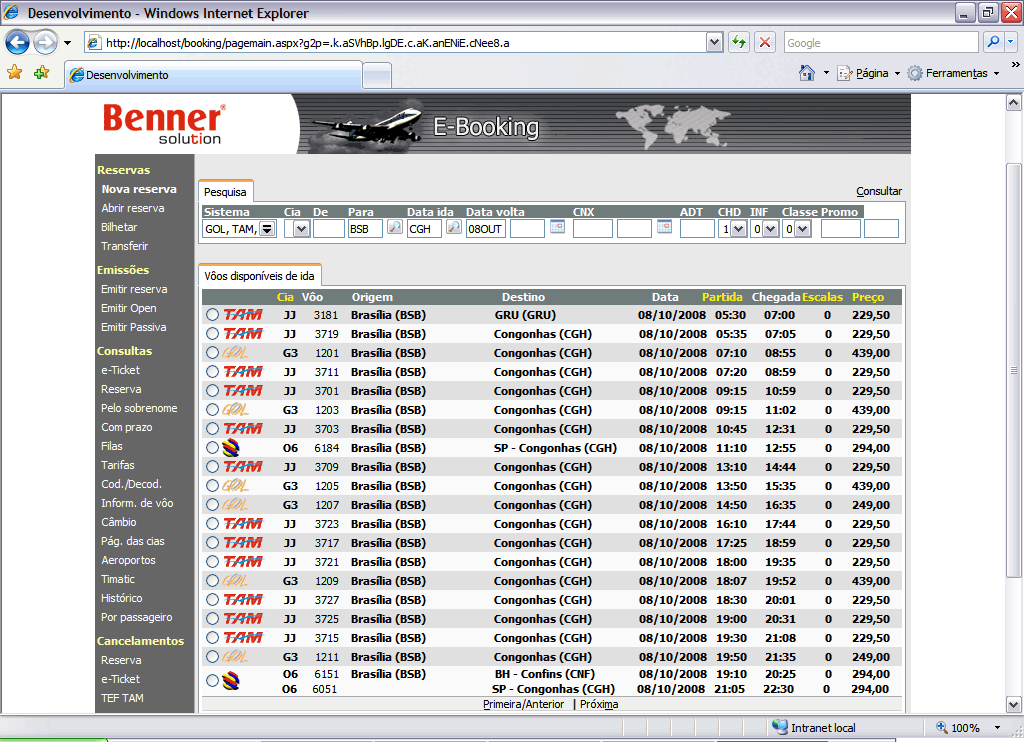Click the airline logo on flight 6151 row
This screenshot has height=742, width=1024.
pyautogui.click(x=231, y=681)
